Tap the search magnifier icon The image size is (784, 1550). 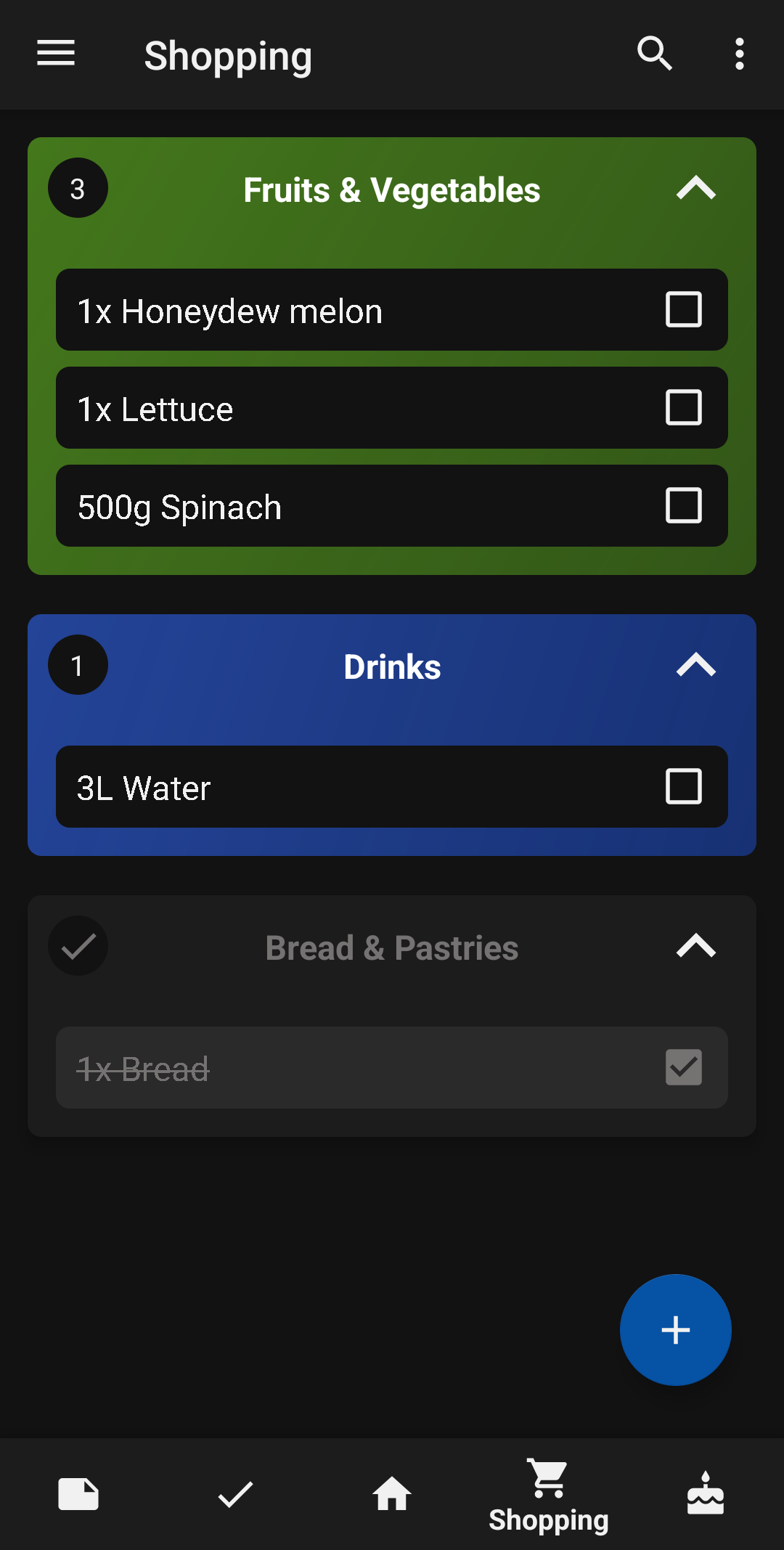coord(654,54)
